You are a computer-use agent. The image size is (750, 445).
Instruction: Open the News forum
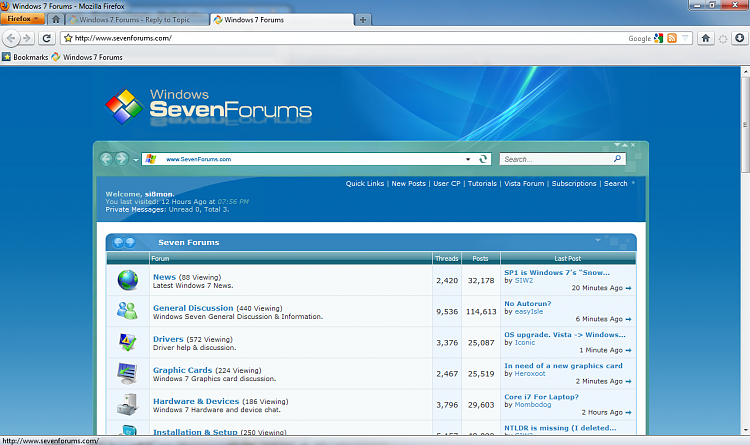pos(164,277)
